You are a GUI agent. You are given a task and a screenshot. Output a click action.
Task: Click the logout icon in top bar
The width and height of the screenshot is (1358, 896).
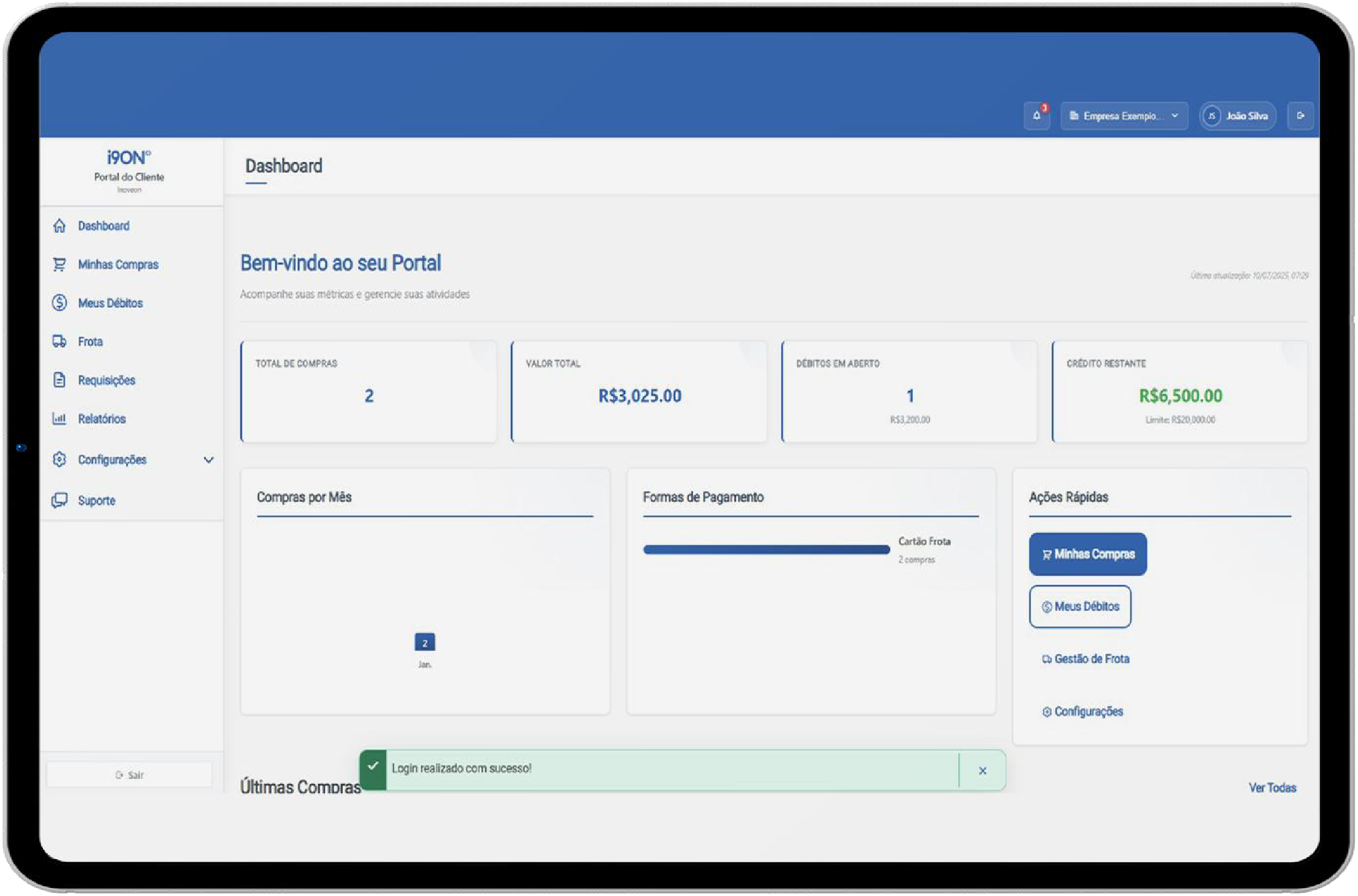click(x=1301, y=116)
